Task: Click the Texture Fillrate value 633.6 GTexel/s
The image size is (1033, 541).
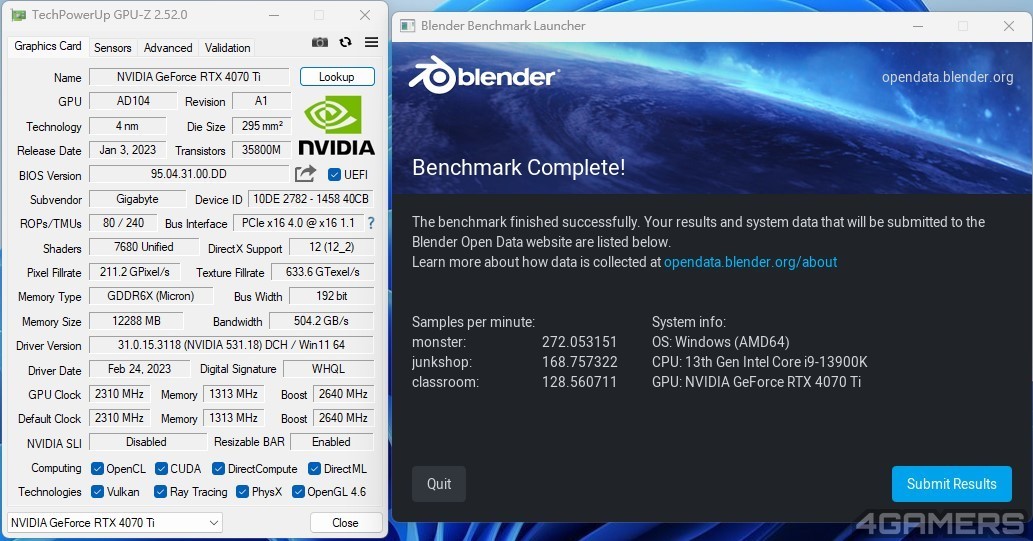Action: tap(323, 271)
